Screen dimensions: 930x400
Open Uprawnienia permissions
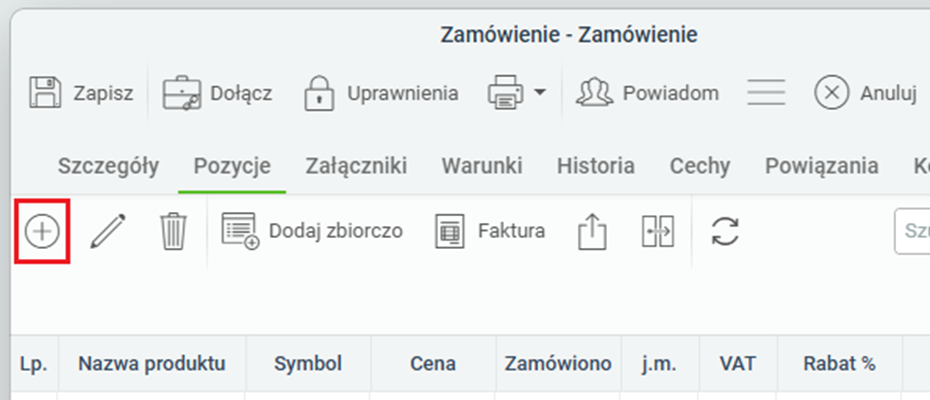pos(381,93)
